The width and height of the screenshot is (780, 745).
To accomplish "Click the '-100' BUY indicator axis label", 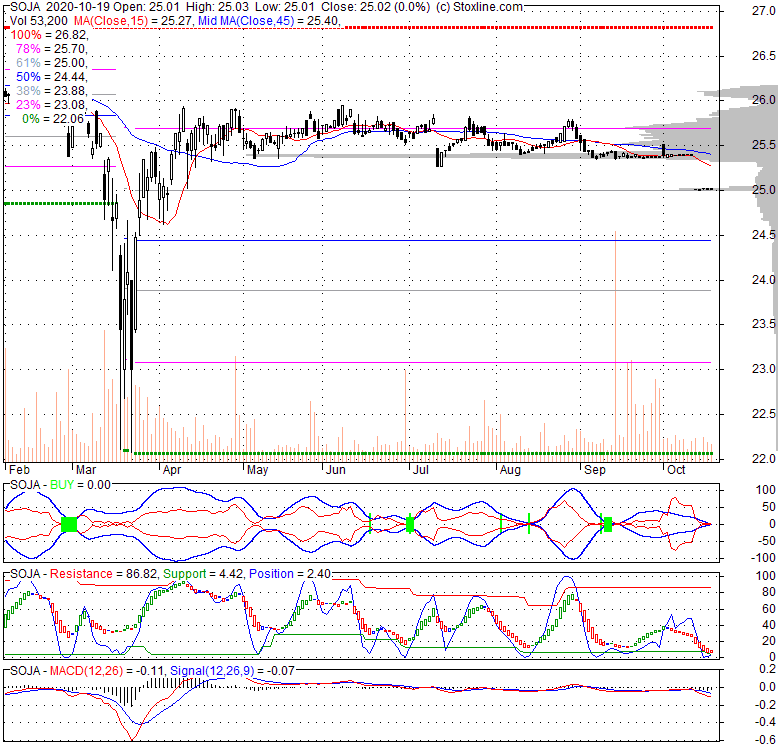I will [764, 558].
